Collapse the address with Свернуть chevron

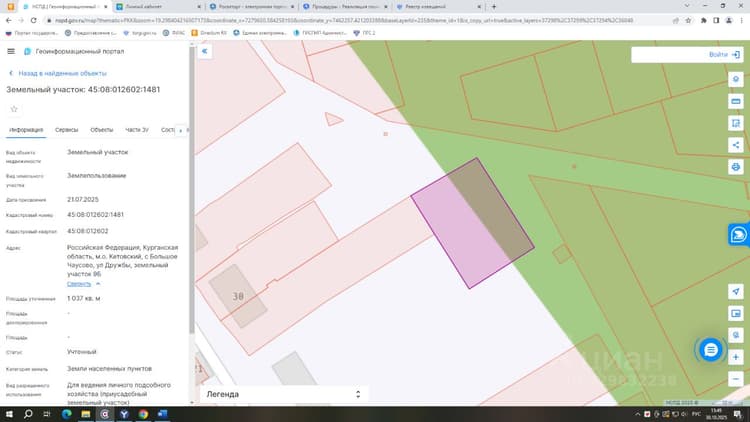click(x=84, y=284)
